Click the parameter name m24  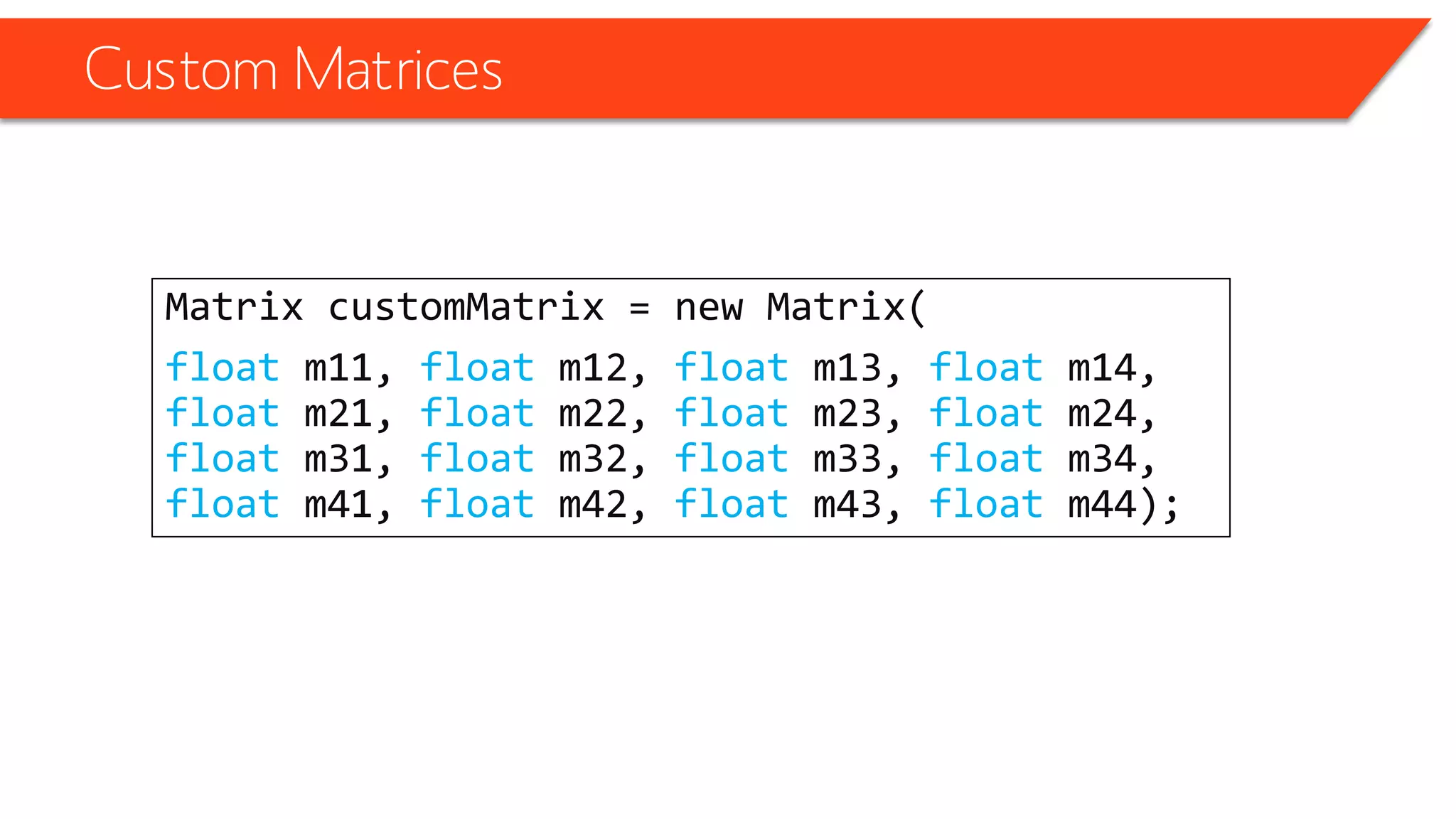pos(1102,414)
